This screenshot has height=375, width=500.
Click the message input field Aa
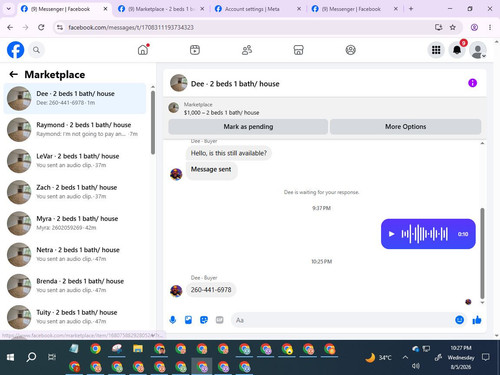point(342,320)
